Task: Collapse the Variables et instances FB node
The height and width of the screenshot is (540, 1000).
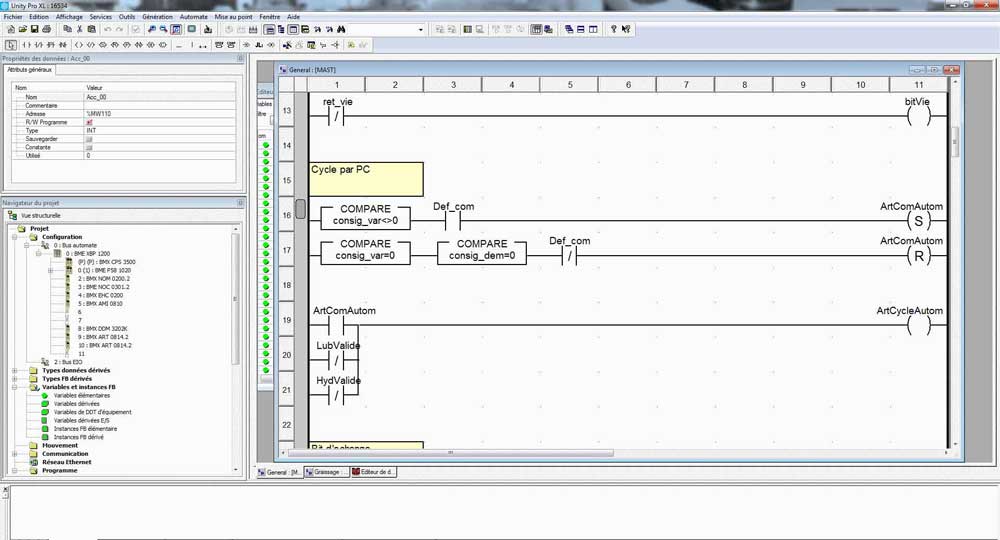Action: click(x=14, y=387)
